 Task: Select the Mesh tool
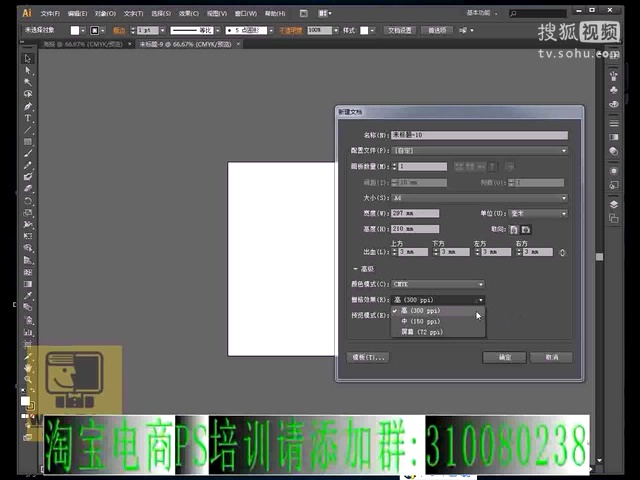pyautogui.click(x=28, y=272)
